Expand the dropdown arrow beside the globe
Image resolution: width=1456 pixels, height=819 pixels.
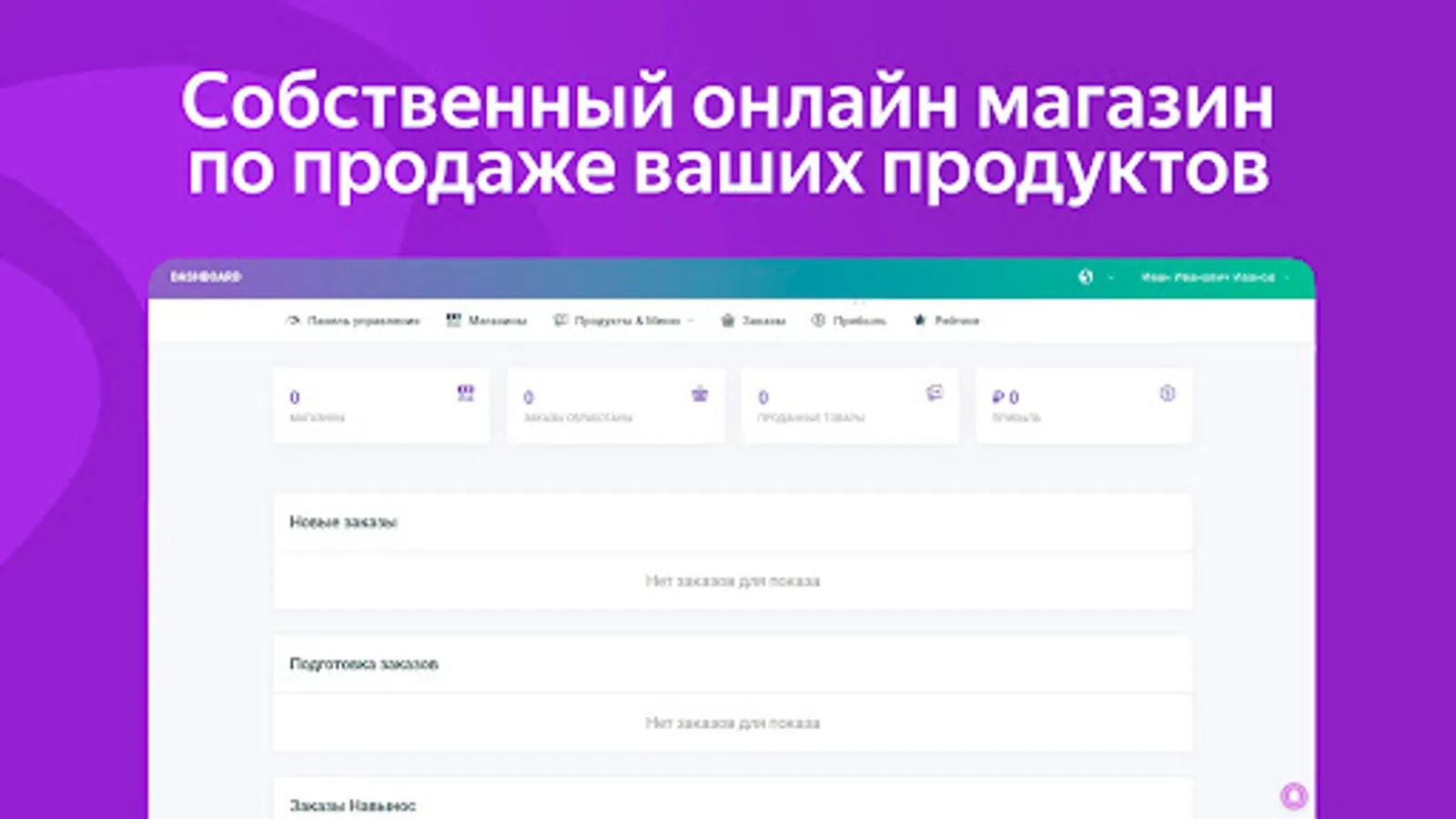[1110, 278]
